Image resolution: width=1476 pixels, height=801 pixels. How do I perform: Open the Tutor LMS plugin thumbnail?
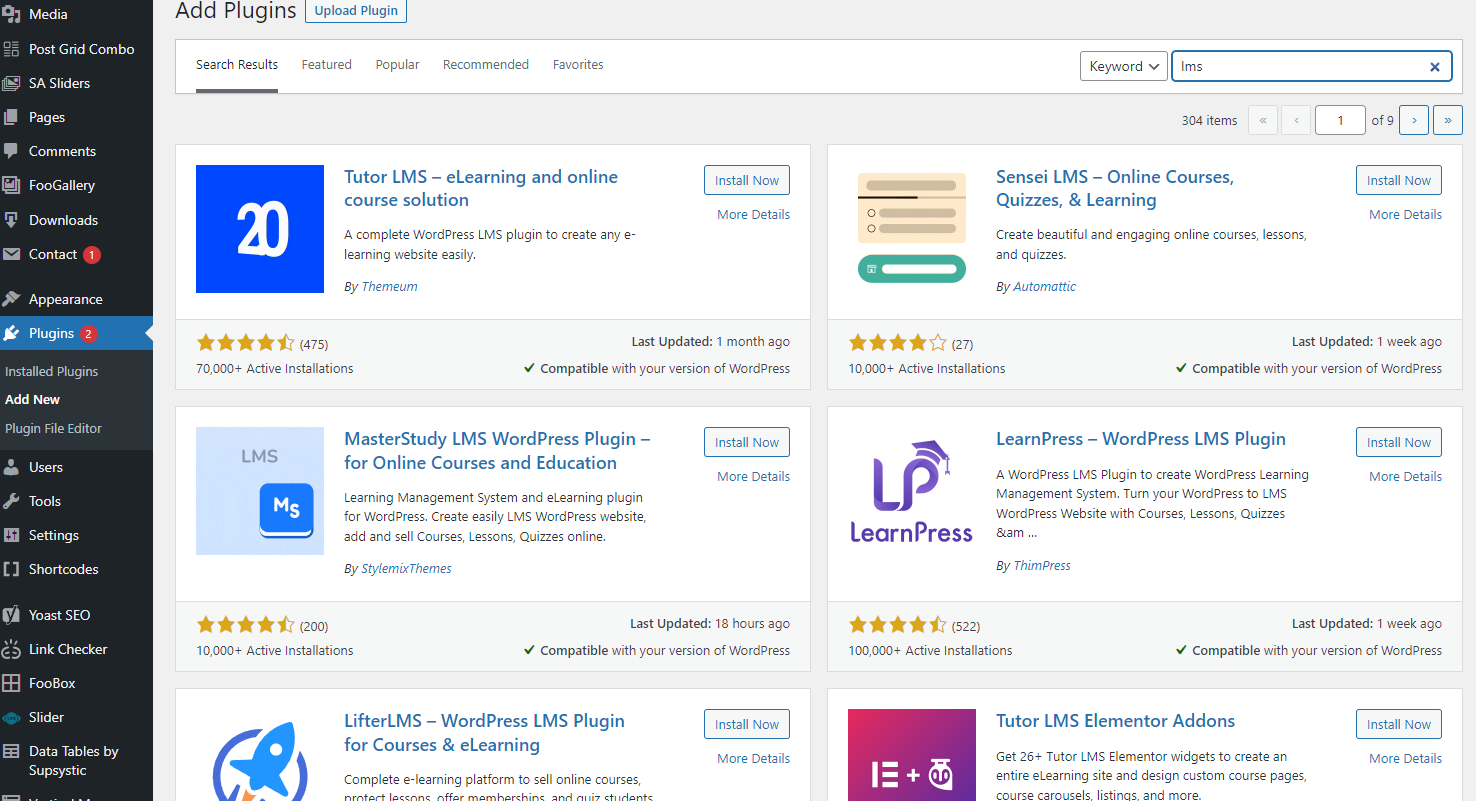pos(260,229)
